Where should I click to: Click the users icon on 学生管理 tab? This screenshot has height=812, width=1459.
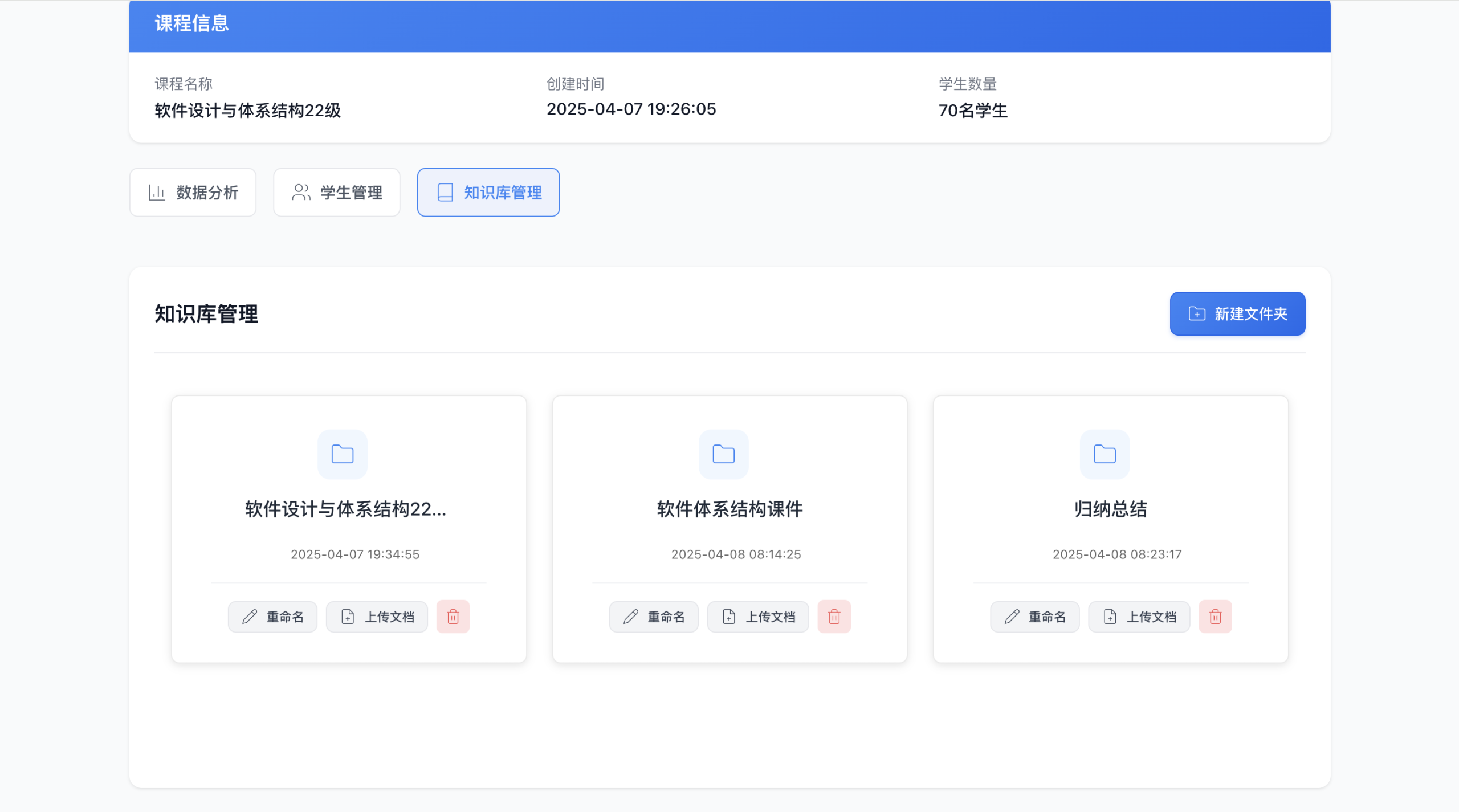click(x=301, y=193)
